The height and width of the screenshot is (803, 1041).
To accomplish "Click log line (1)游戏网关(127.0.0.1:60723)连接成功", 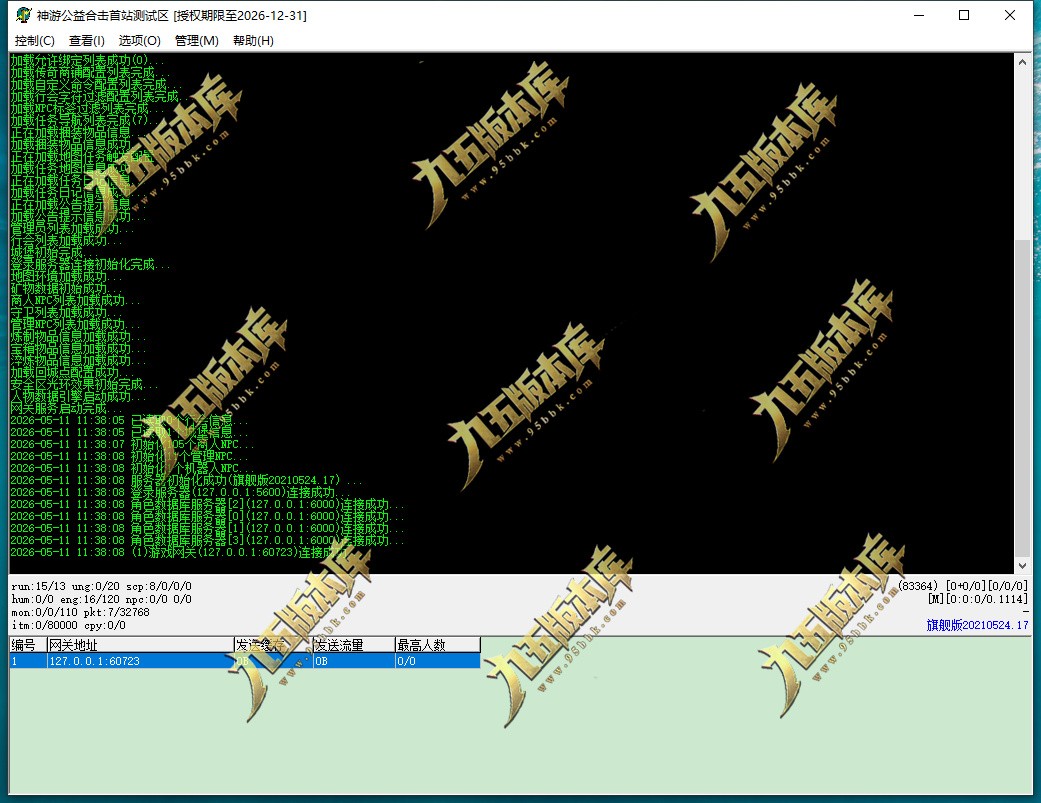I will (180, 552).
